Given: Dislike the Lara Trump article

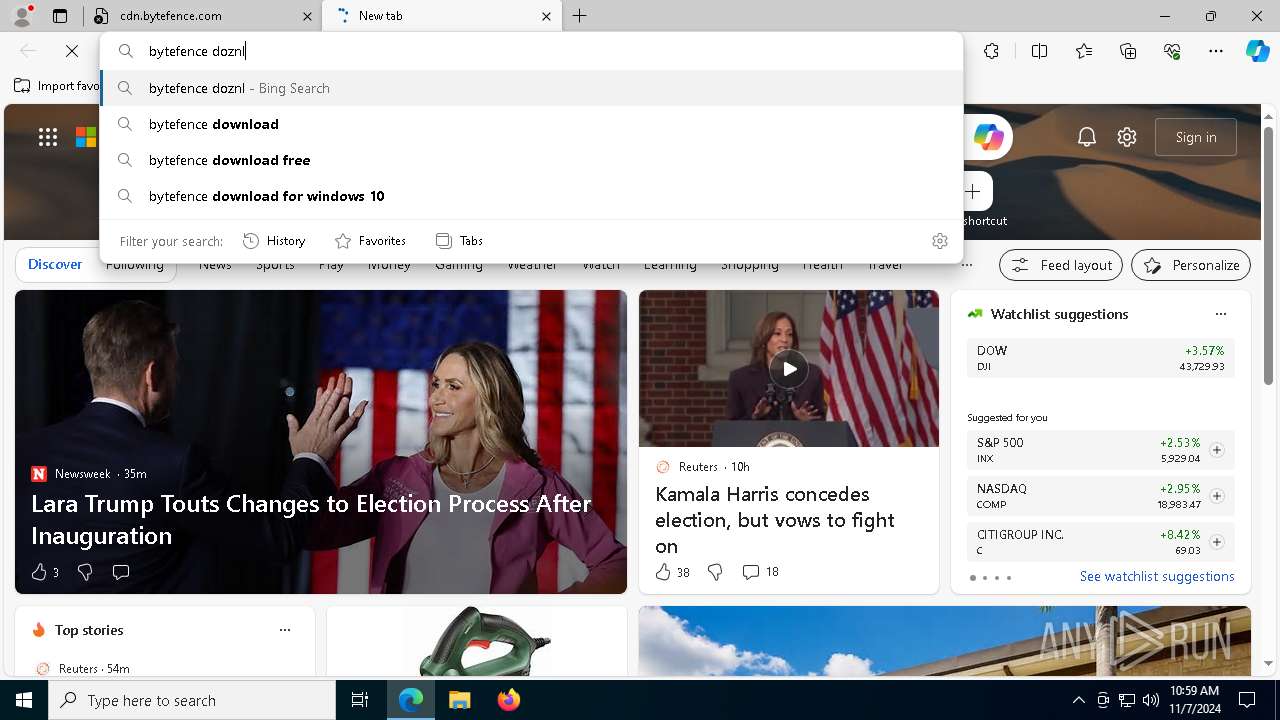Looking at the screenshot, I should coord(85,572).
